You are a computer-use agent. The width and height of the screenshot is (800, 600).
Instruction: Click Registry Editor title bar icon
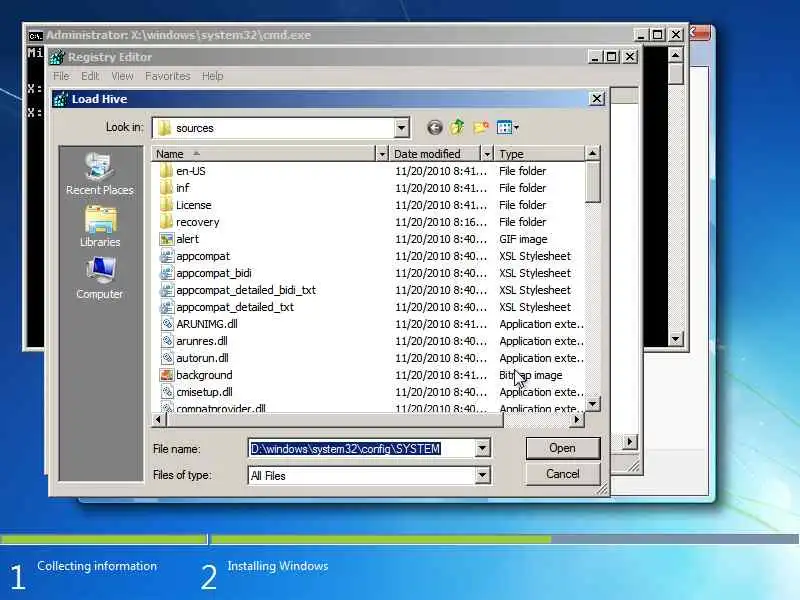57,57
